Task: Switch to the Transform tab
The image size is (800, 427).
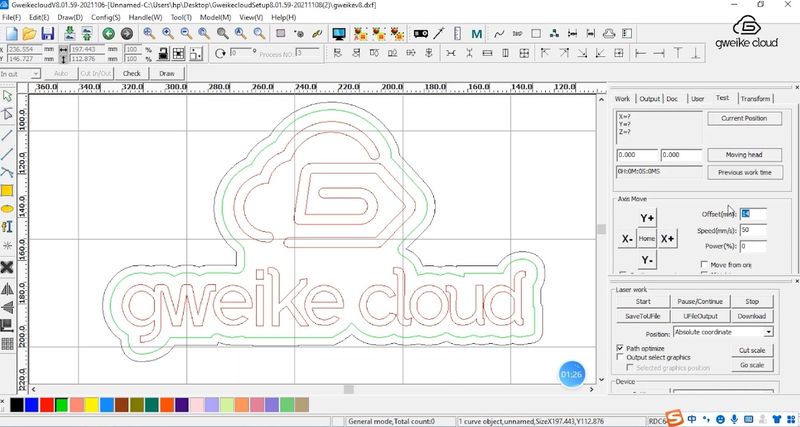Action: tap(755, 99)
